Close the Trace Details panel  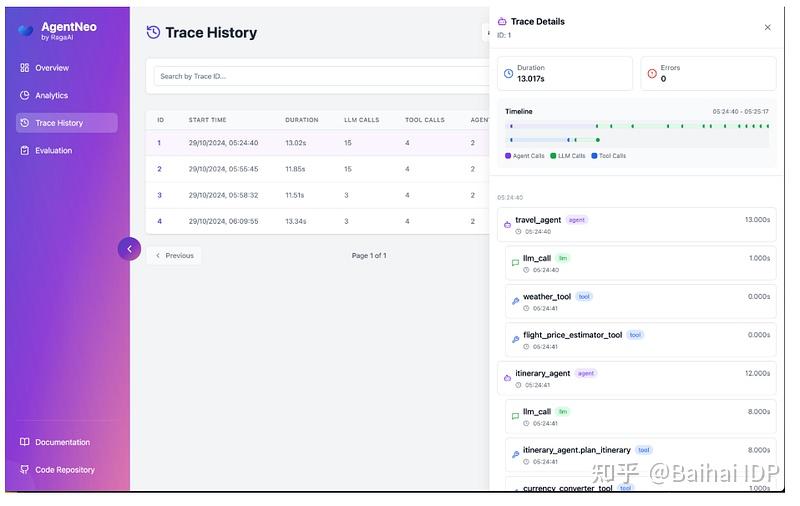point(767,28)
